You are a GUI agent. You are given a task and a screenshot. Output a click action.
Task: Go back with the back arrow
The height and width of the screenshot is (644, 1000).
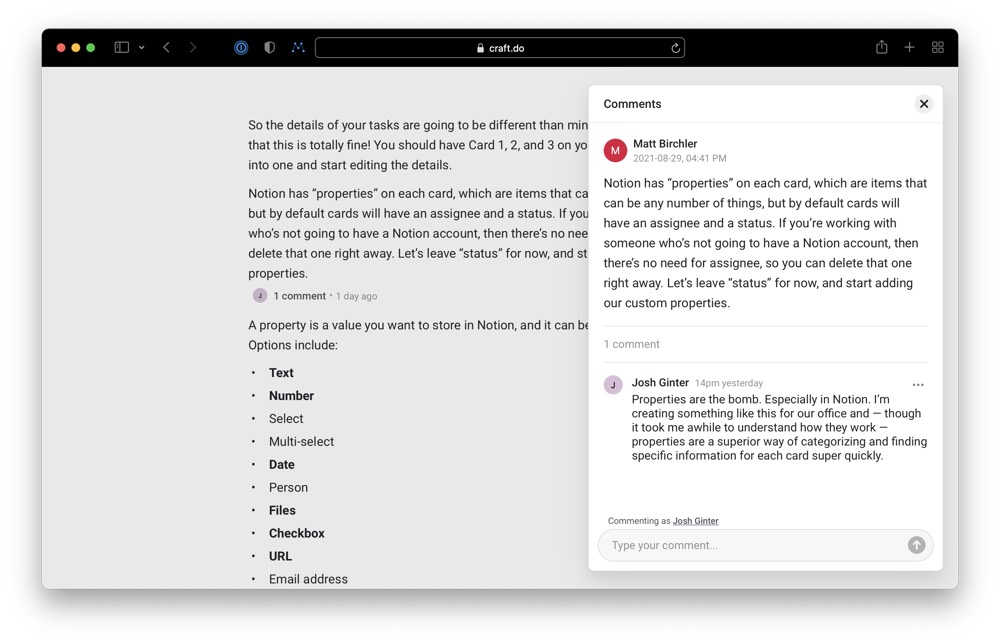coord(166,47)
